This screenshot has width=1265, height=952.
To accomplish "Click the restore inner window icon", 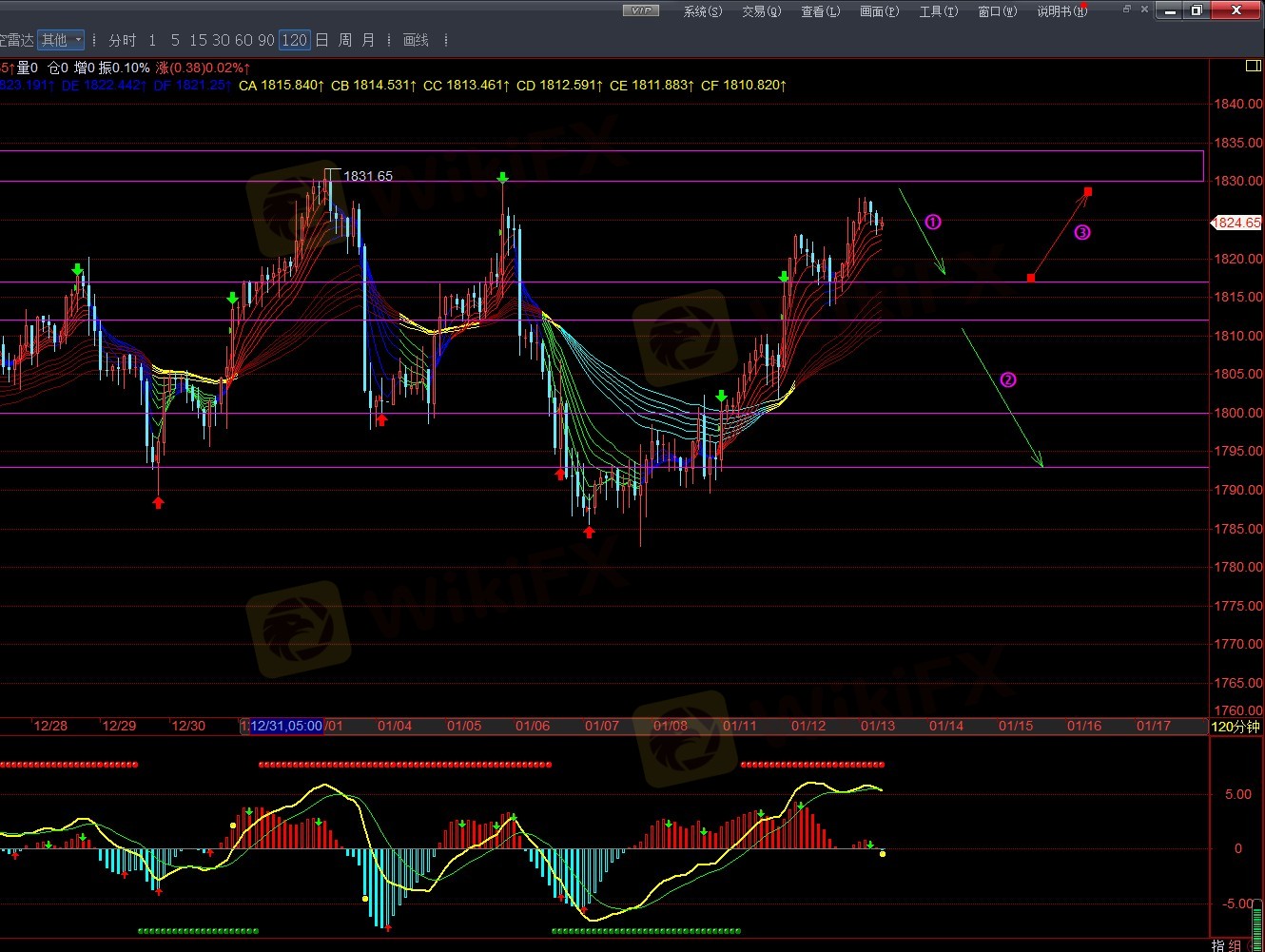I will (1126, 10).
